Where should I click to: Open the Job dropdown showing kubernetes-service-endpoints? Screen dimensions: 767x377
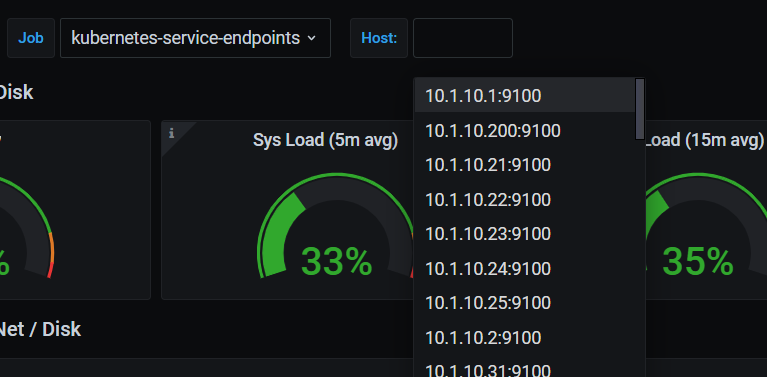click(195, 38)
